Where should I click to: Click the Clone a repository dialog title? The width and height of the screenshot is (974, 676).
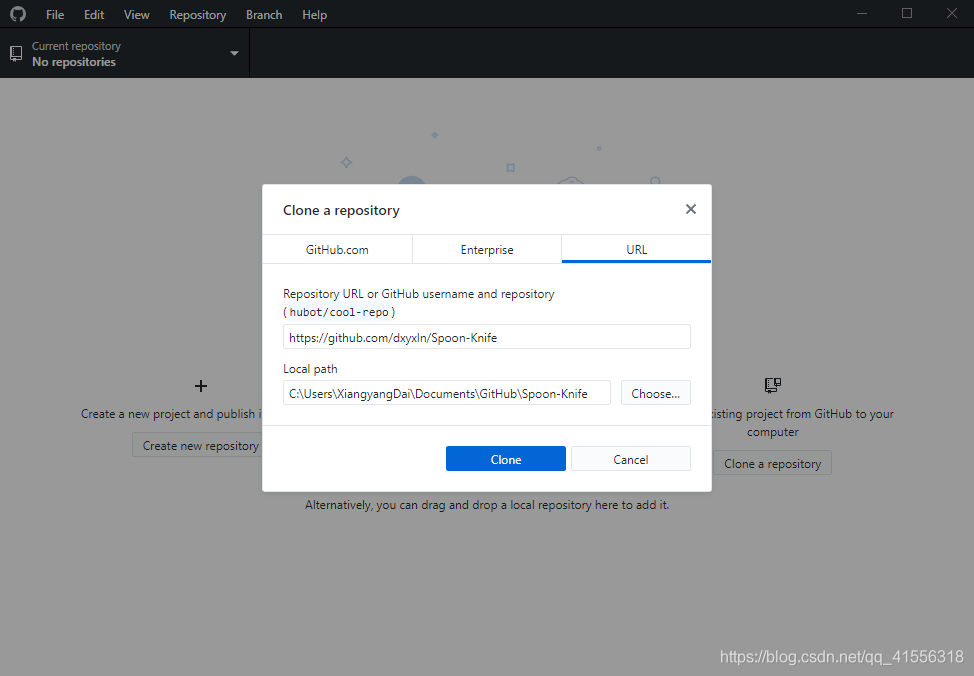coord(341,210)
